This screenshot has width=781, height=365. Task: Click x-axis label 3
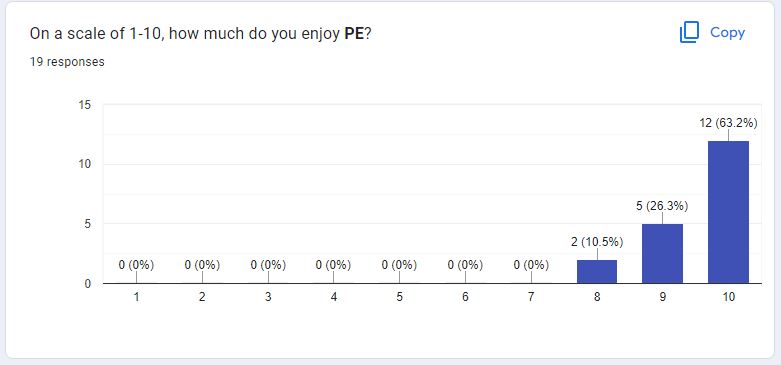tap(268, 297)
